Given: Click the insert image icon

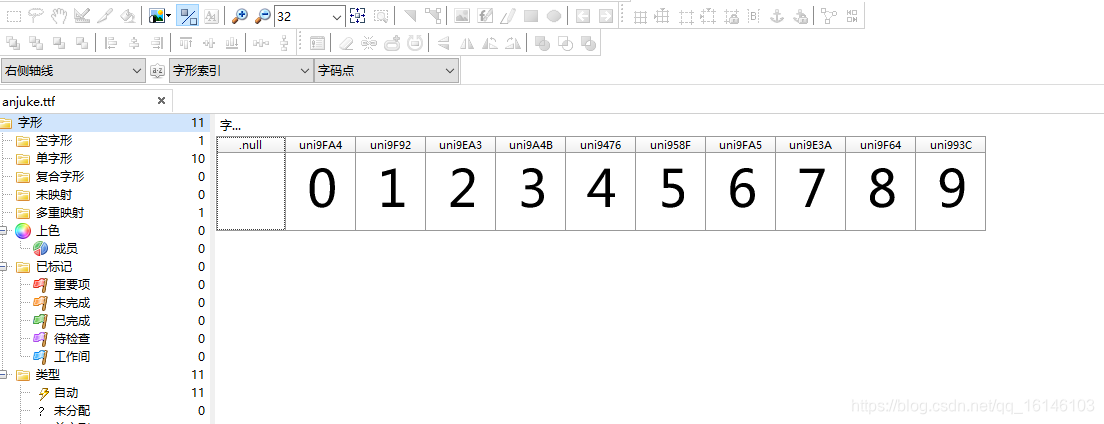Looking at the screenshot, I should pyautogui.click(x=462, y=15).
